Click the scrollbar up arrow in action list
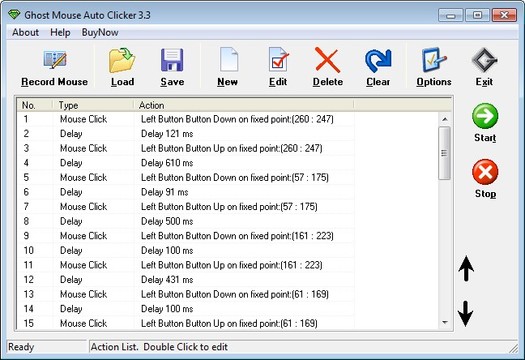 445,119
